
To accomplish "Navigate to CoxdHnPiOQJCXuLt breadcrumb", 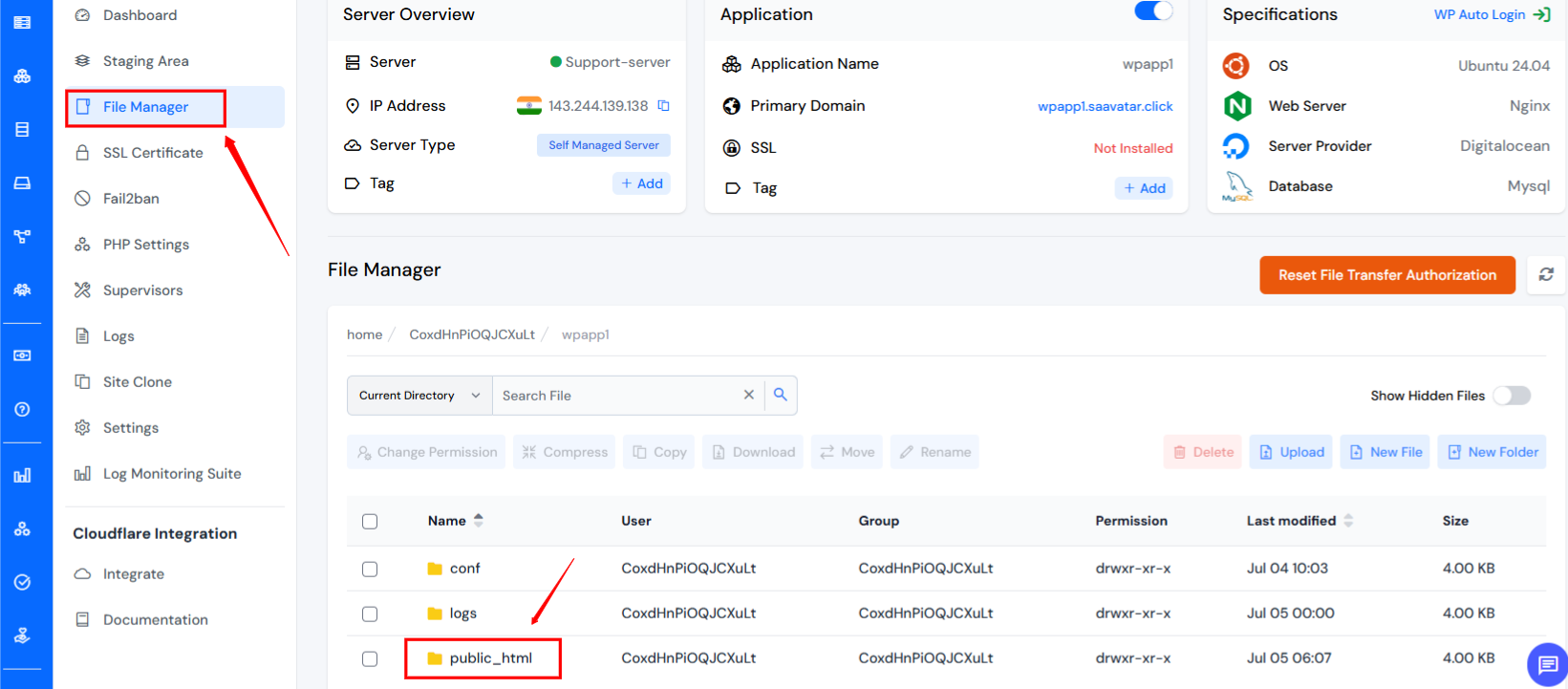I will click(472, 334).
